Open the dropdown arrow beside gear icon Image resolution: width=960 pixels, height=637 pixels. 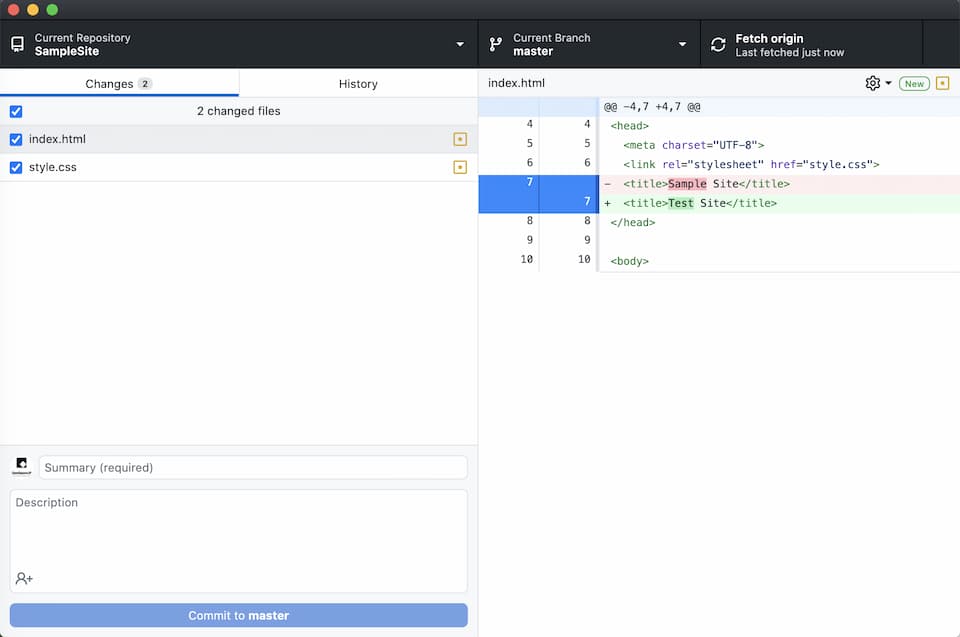pyautogui.click(x=888, y=83)
